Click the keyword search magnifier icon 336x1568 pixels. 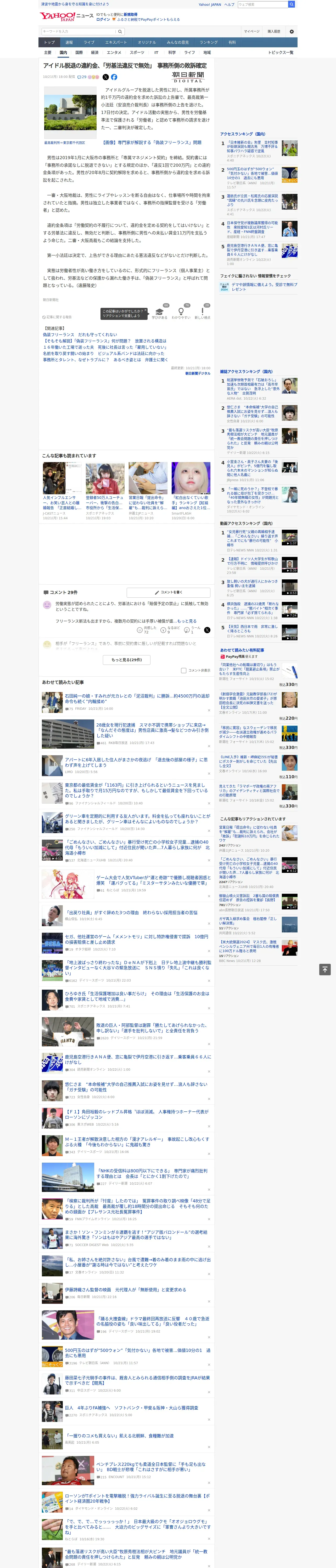pos(120,32)
